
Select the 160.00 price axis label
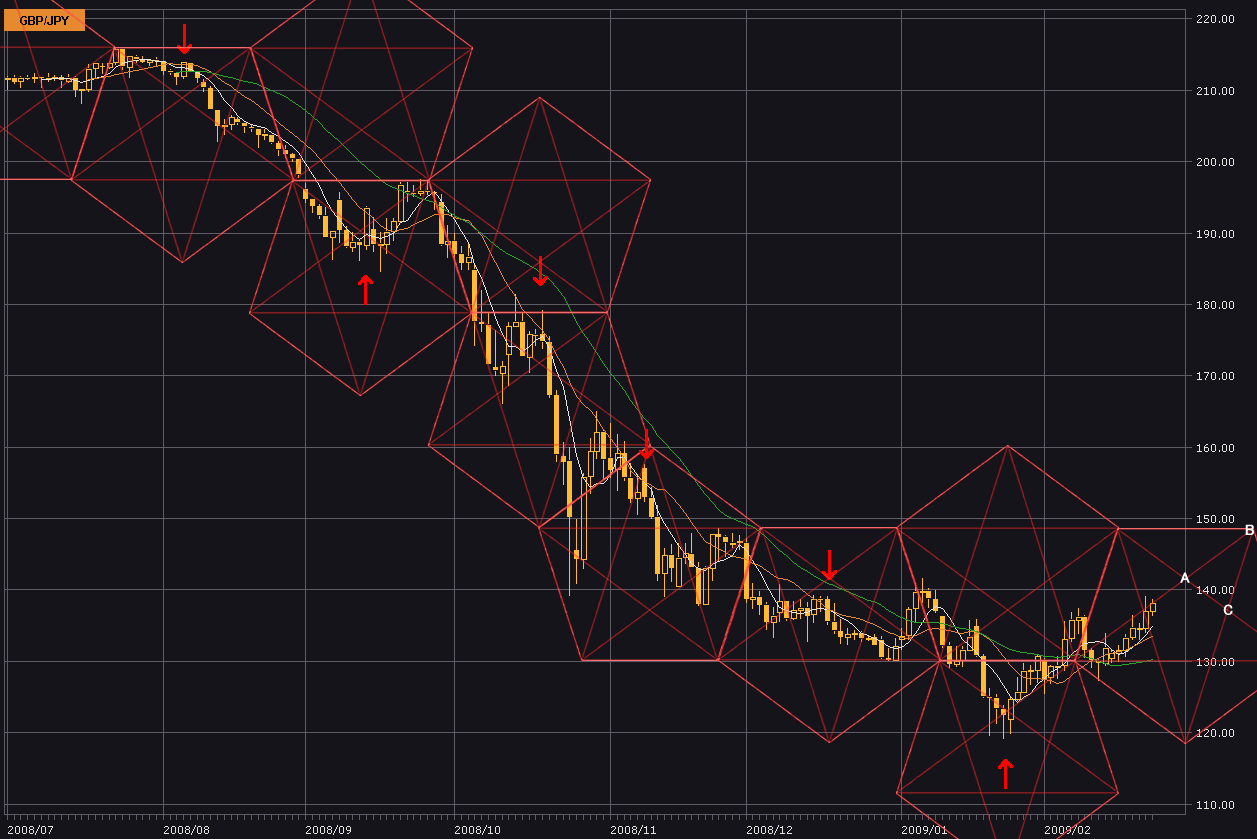(1214, 448)
